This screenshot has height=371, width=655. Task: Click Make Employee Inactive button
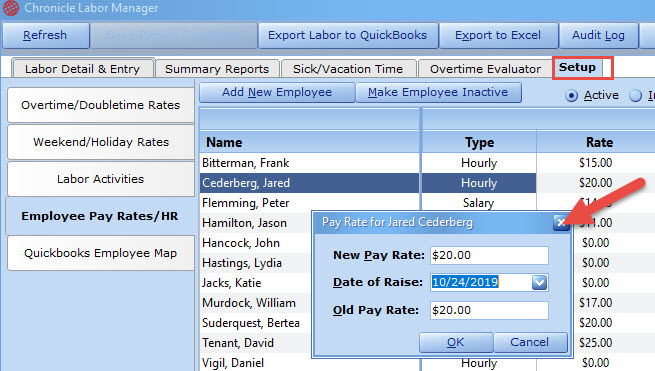[438, 92]
